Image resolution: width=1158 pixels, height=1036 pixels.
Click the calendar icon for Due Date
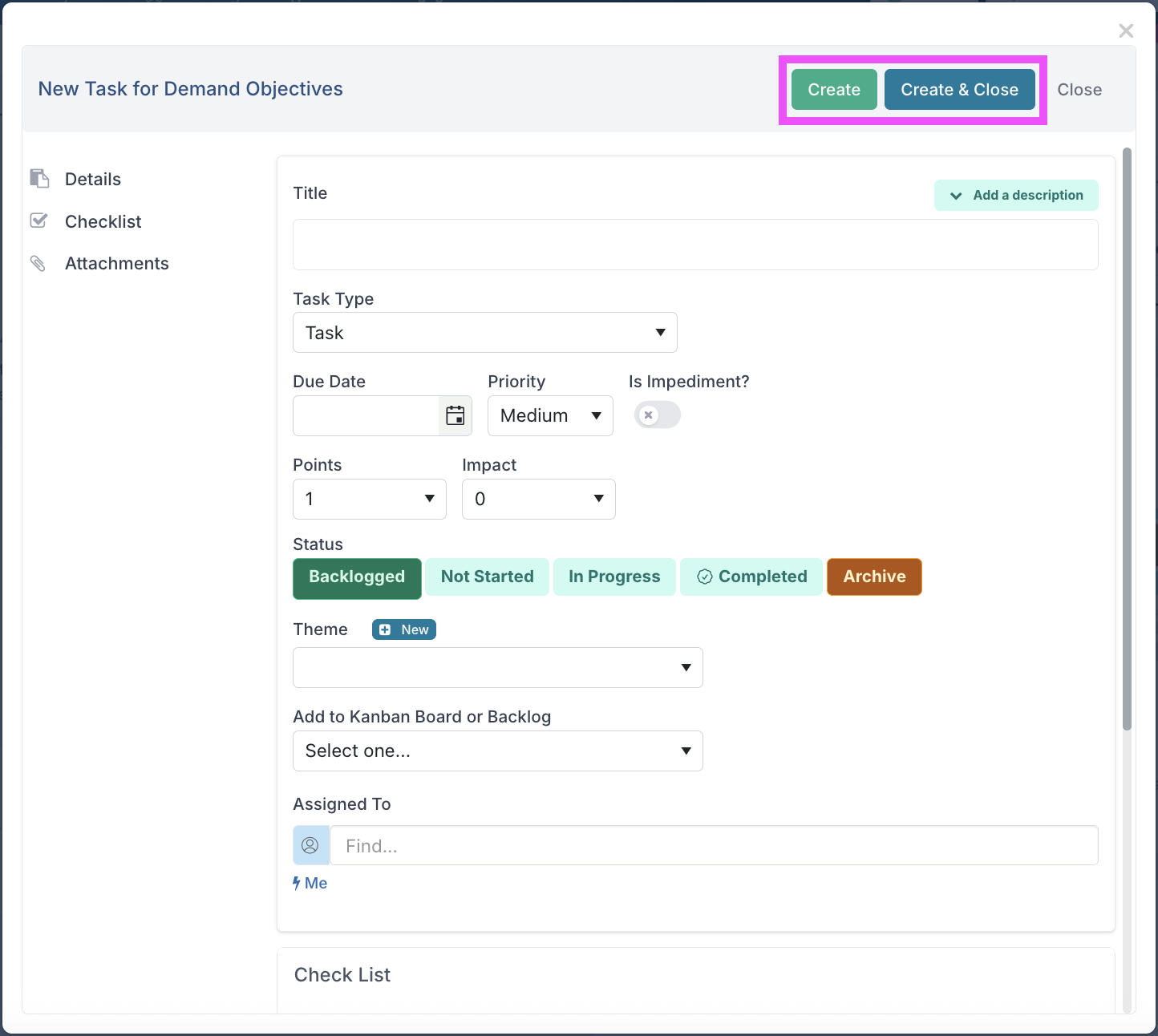[x=455, y=415]
